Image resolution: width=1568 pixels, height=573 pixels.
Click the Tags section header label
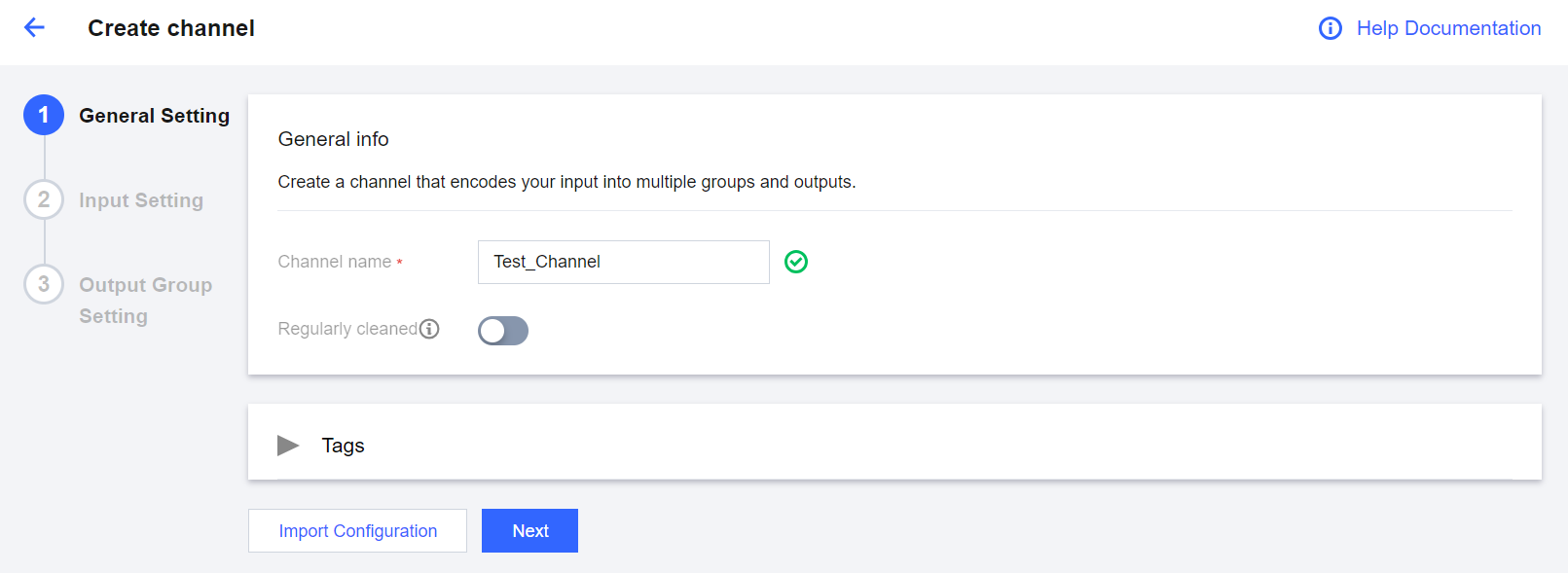tap(343, 446)
